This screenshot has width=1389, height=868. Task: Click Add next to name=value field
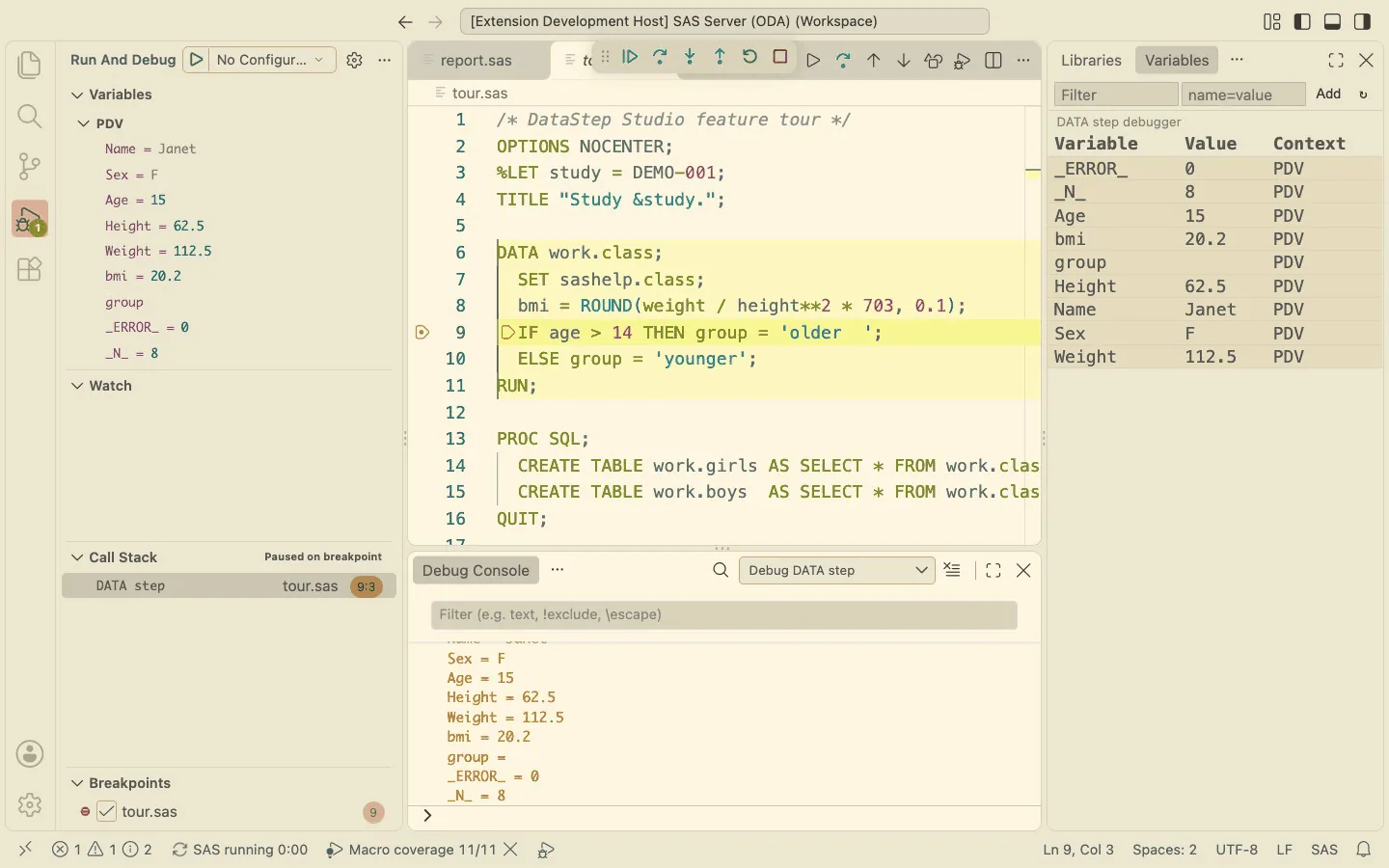tap(1328, 94)
